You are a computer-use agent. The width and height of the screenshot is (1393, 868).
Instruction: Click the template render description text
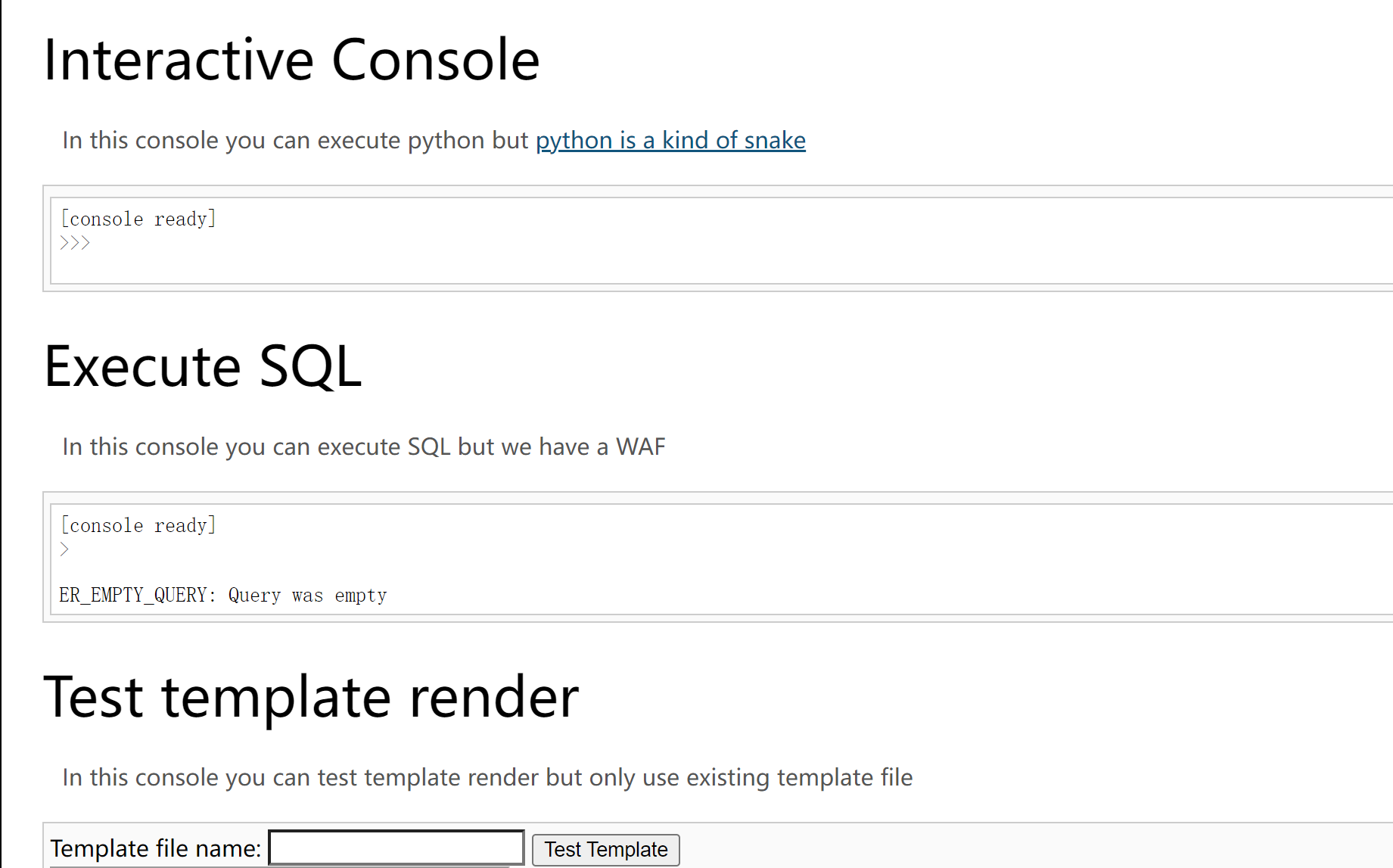pyautogui.click(x=487, y=776)
